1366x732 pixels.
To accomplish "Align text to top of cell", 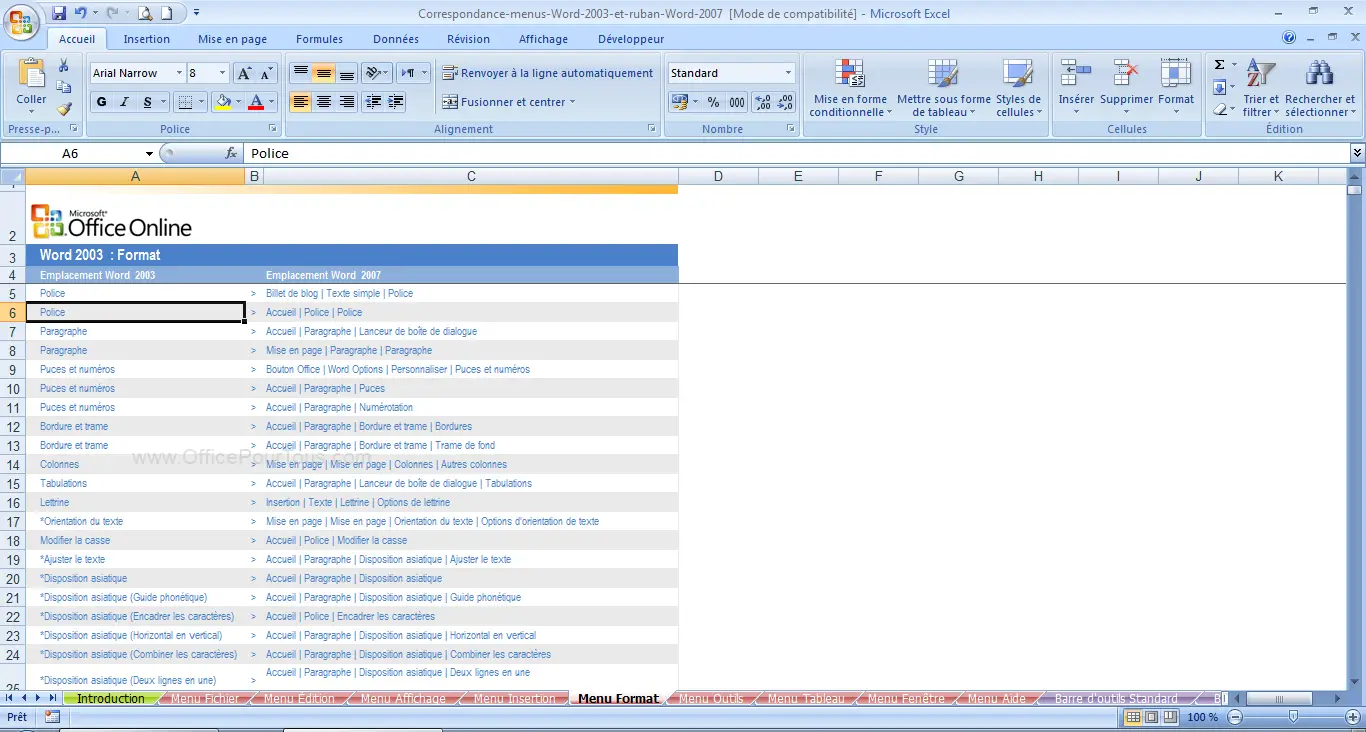I will tap(300, 73).
